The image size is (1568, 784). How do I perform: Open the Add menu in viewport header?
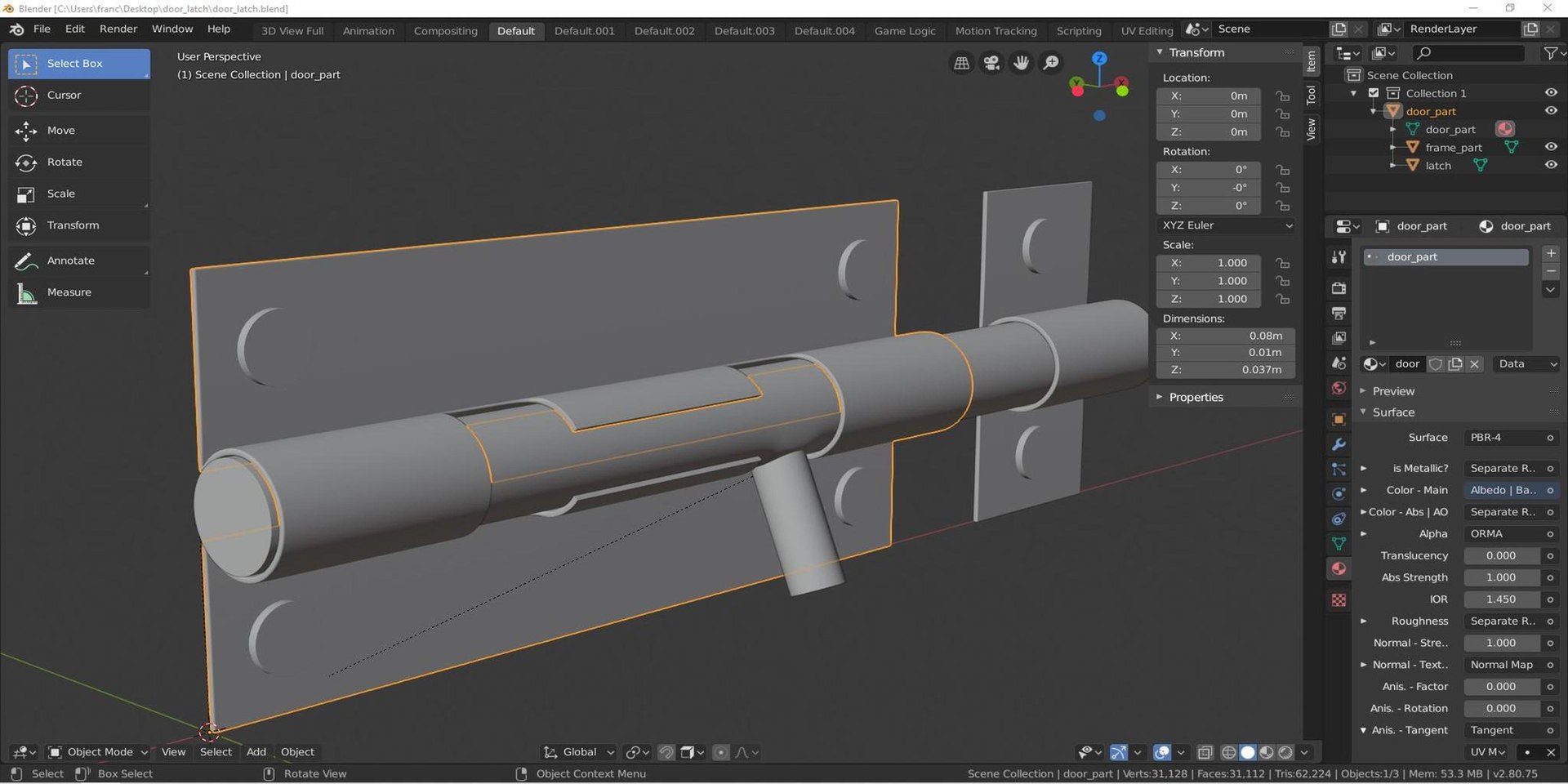pyautogui.click(x=256, y=752)
